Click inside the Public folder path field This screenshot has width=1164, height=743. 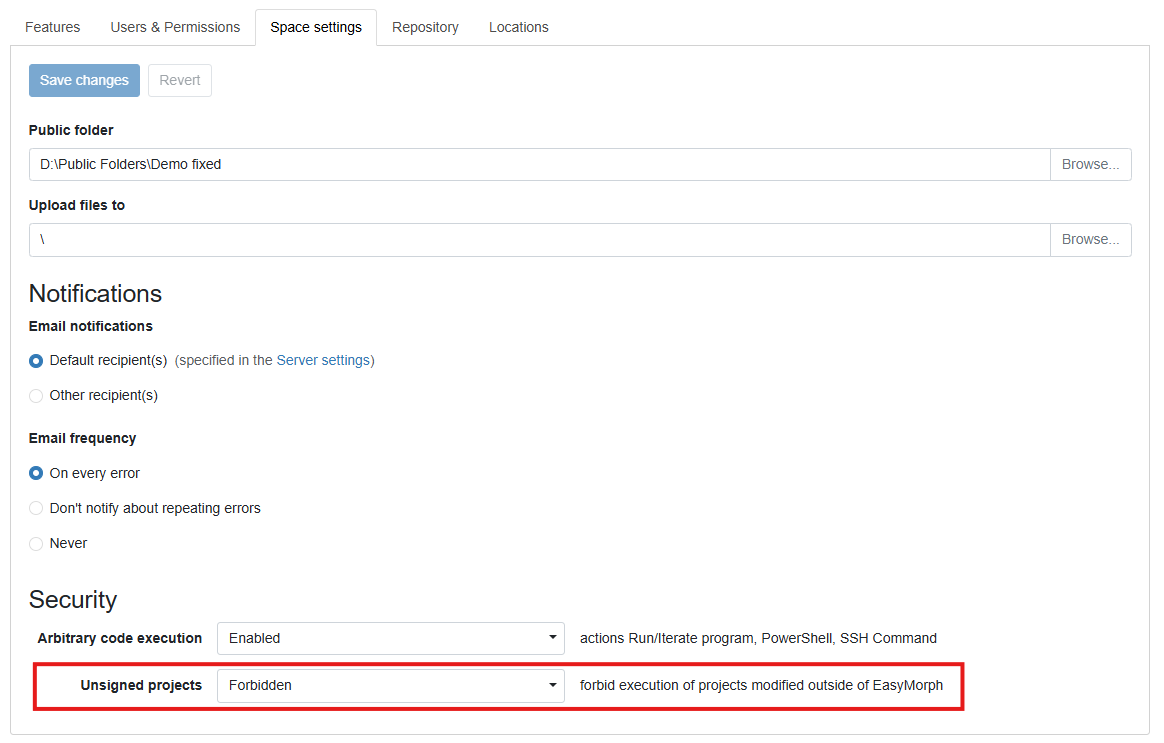pyautogui.click(x=539, y=164)
